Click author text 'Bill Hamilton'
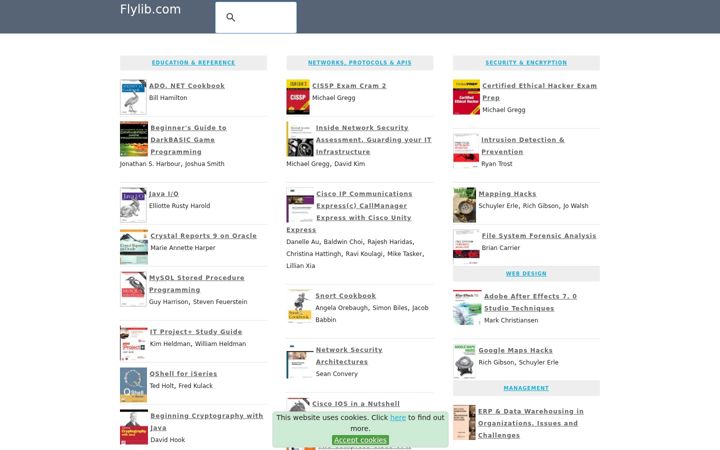Screen dimensions: 720x450 168,98
